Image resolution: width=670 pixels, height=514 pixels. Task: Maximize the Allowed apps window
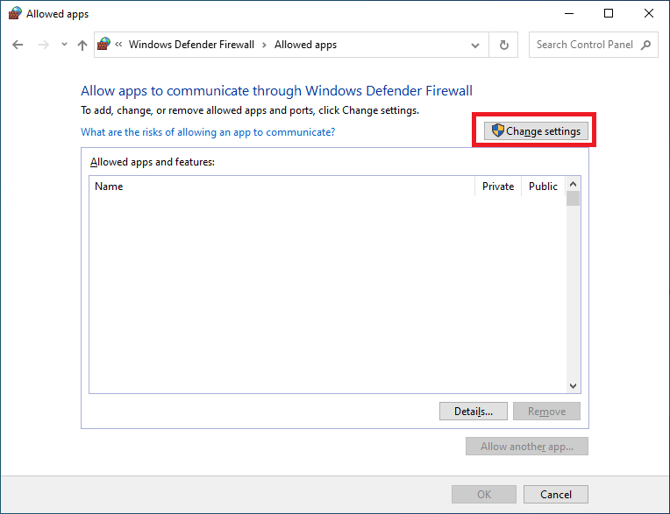(x=608, y=14)
